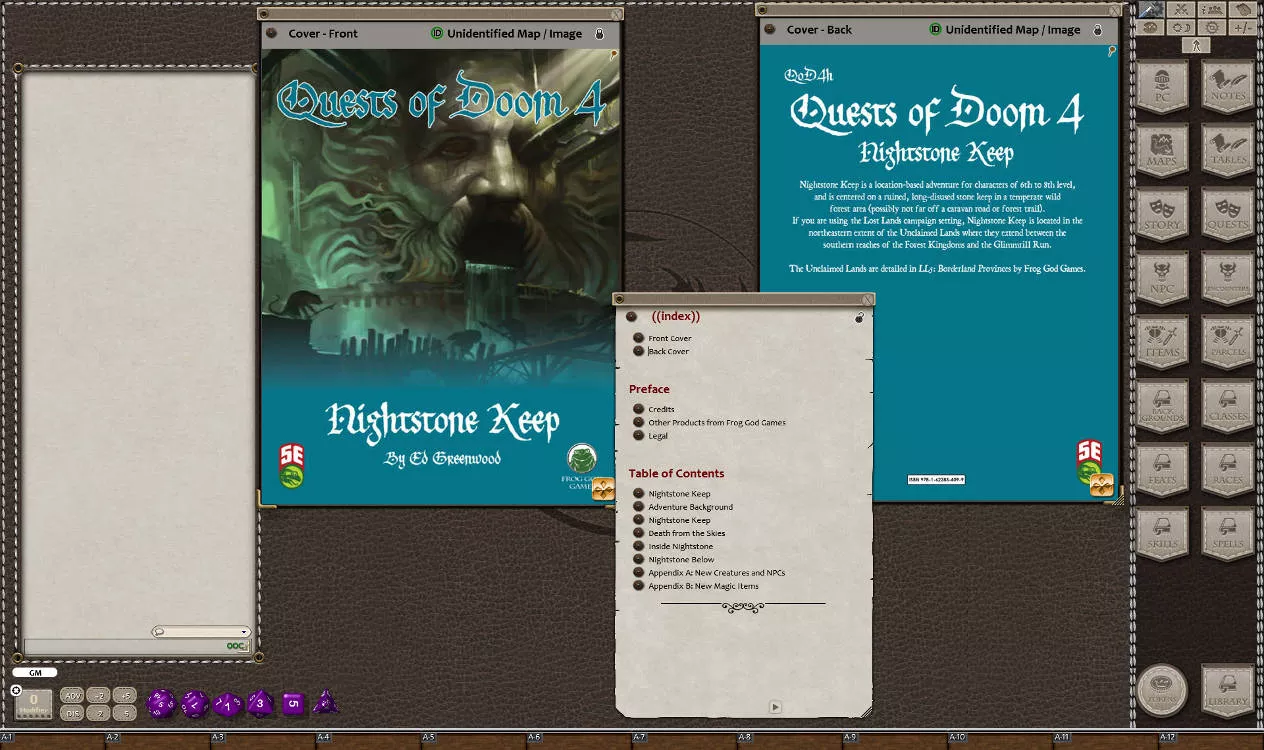The height and width of the screenshot is (750, 1264).
Task: Open the Parcels sidebar button
Action: coord(1228,342)
